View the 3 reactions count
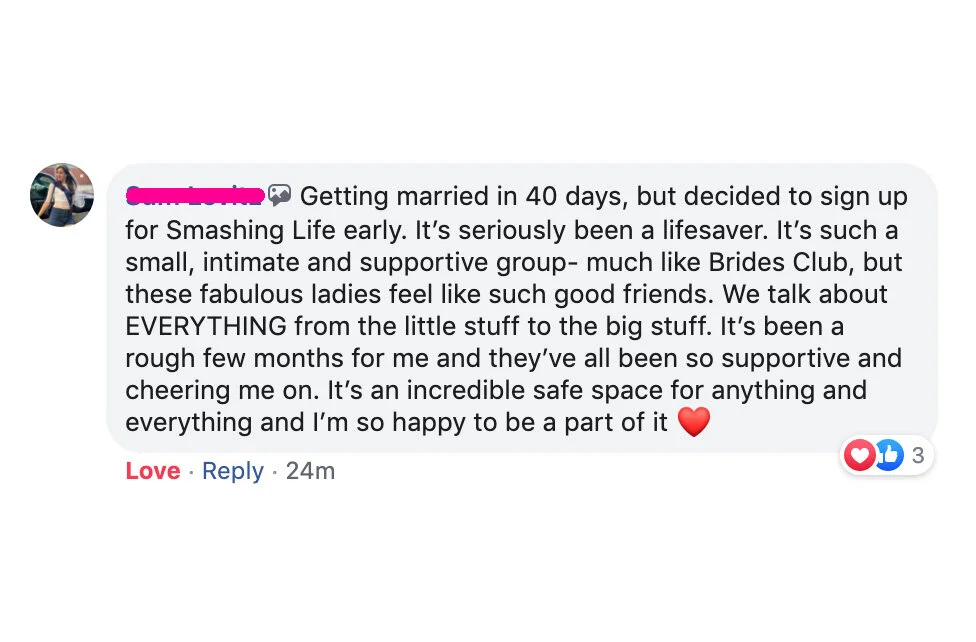Screen dimensions: 976x642 point(918,455)
